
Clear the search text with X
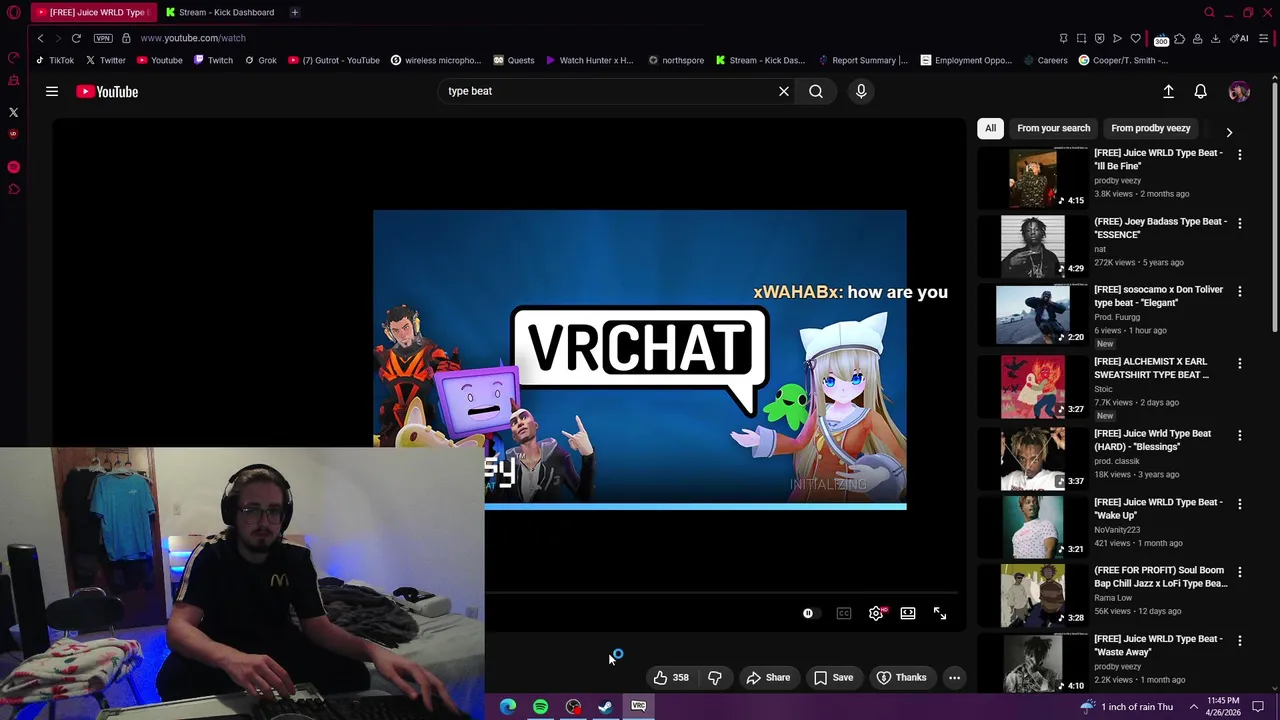click(784, 91)
